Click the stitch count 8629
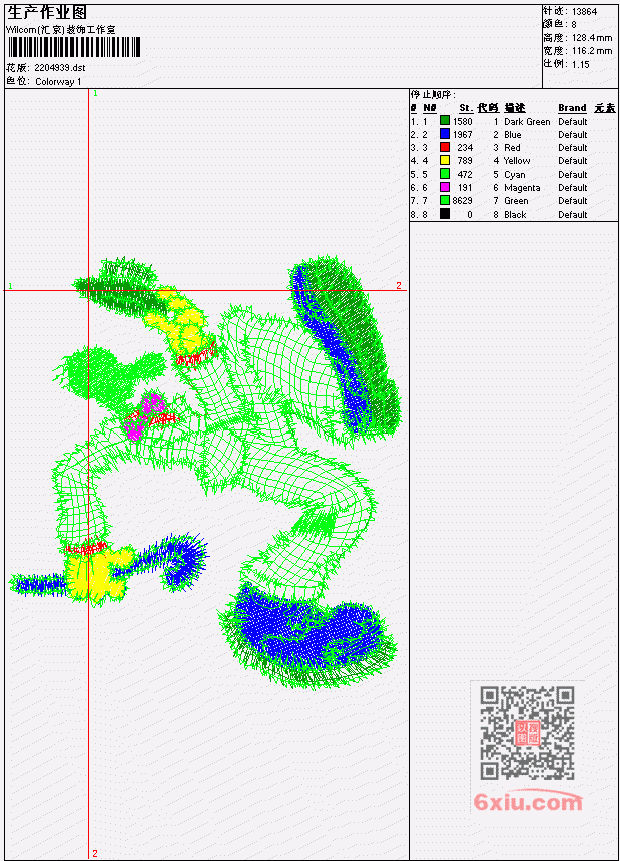This screenshot has width=620, height=861. pyautogui.click(x=462, y=201)
